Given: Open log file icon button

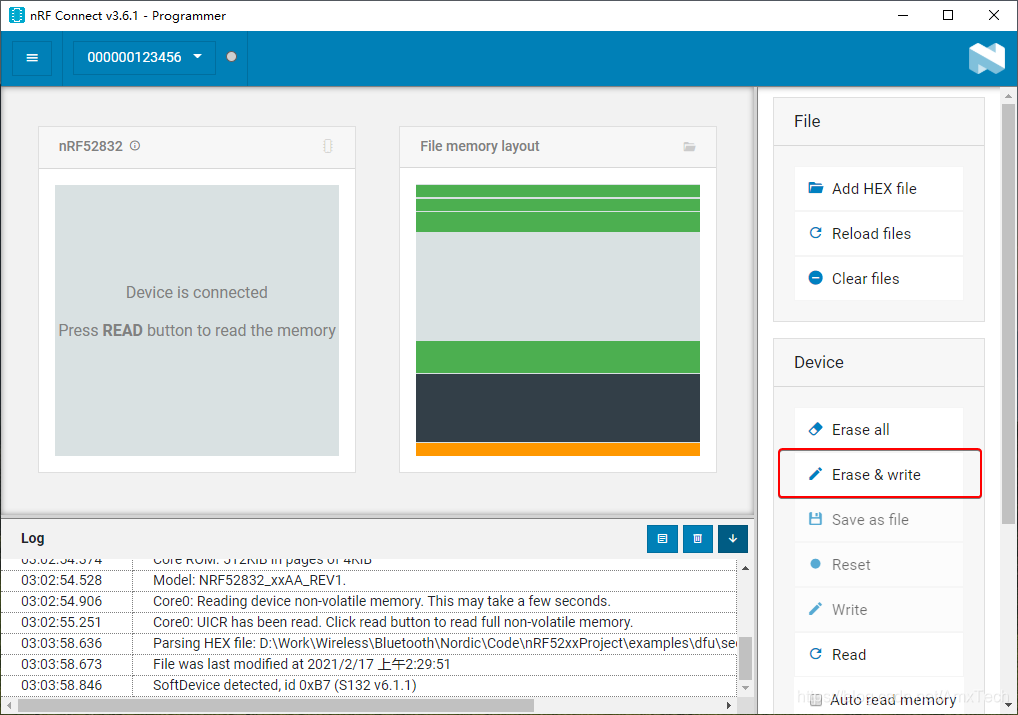Looking at the screenshot, I should (662, 539).
